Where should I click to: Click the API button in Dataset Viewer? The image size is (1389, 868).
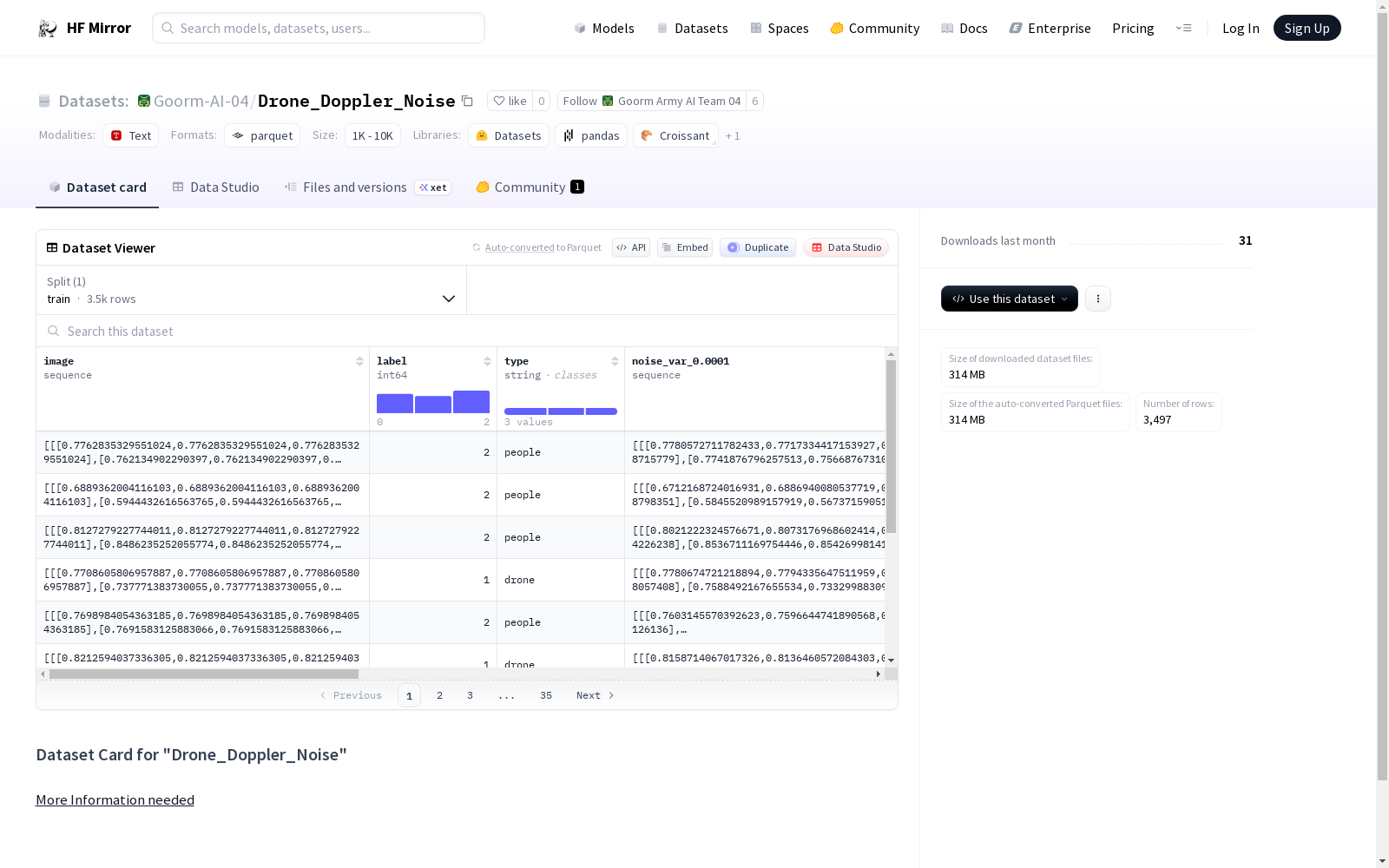pyautogui.click(x=631, y=247)
